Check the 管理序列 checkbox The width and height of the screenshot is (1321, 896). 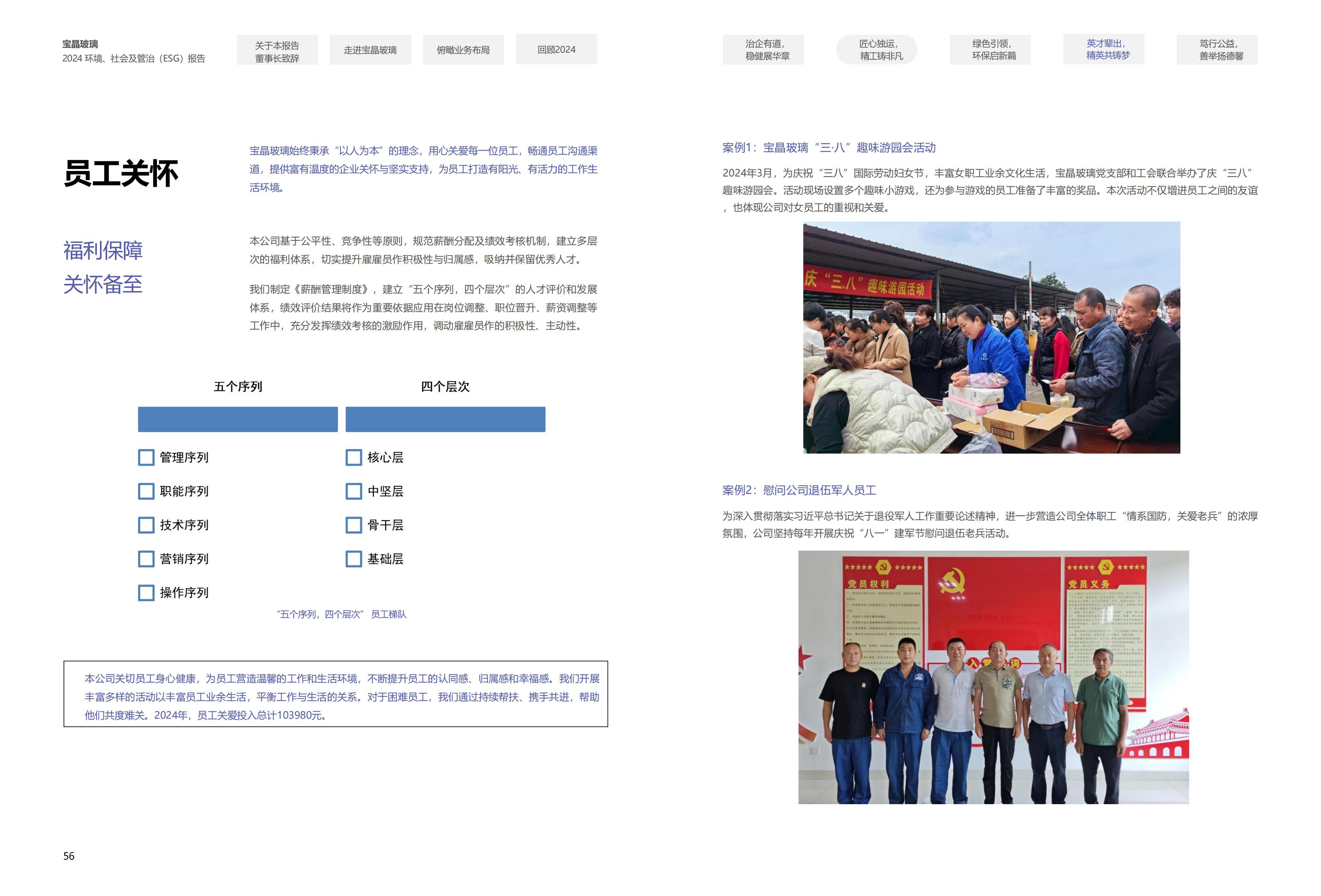[146, 457]
